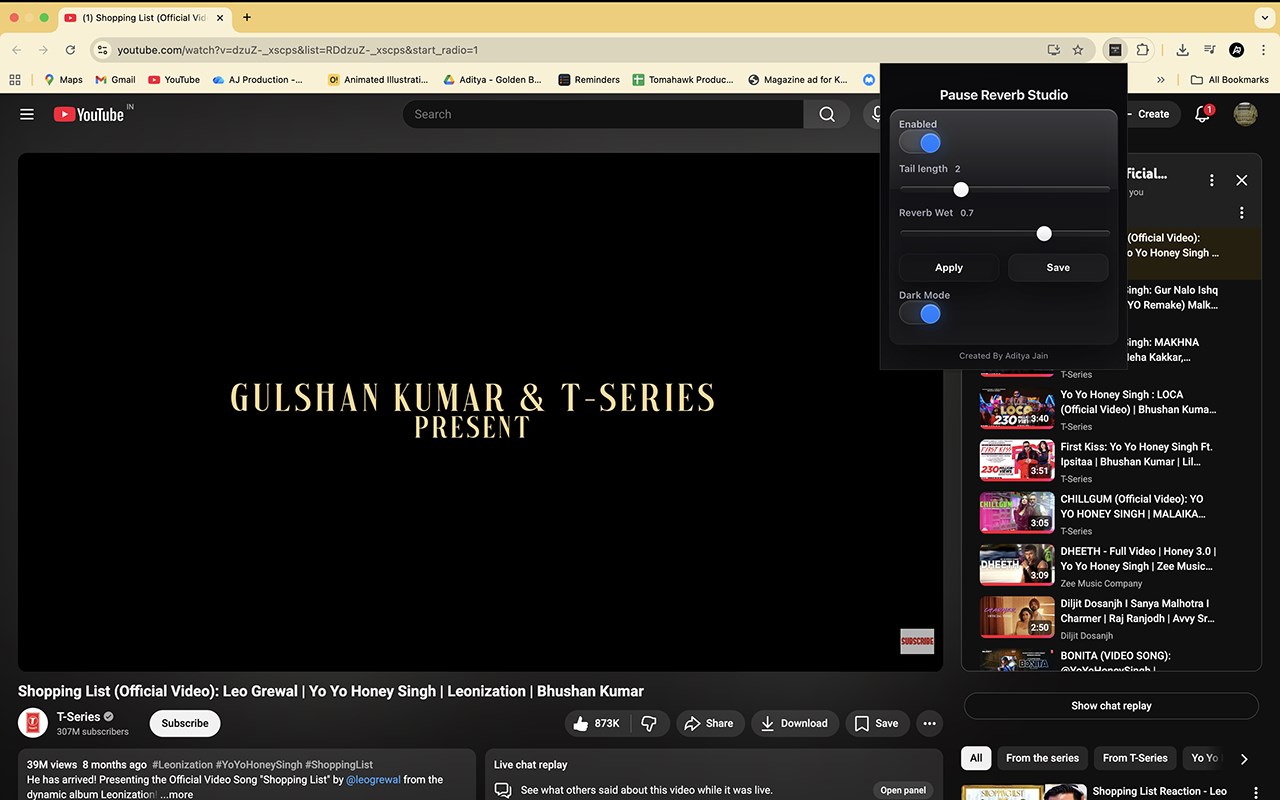Open the First Kiss video thumbnail
Viewport: 1280px width, 800px height.
(1017, 460)
